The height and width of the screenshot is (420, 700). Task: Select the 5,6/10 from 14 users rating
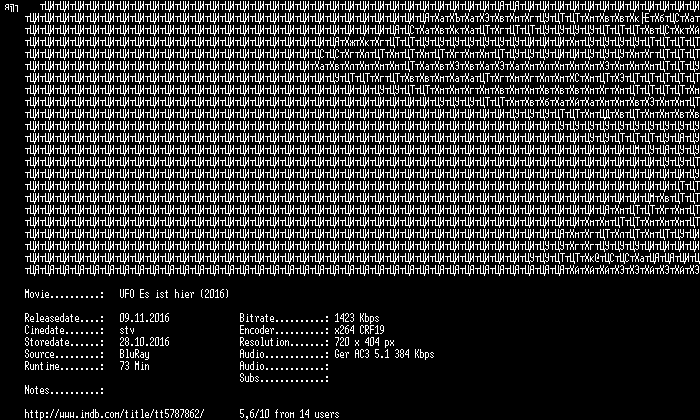(289, 414)
